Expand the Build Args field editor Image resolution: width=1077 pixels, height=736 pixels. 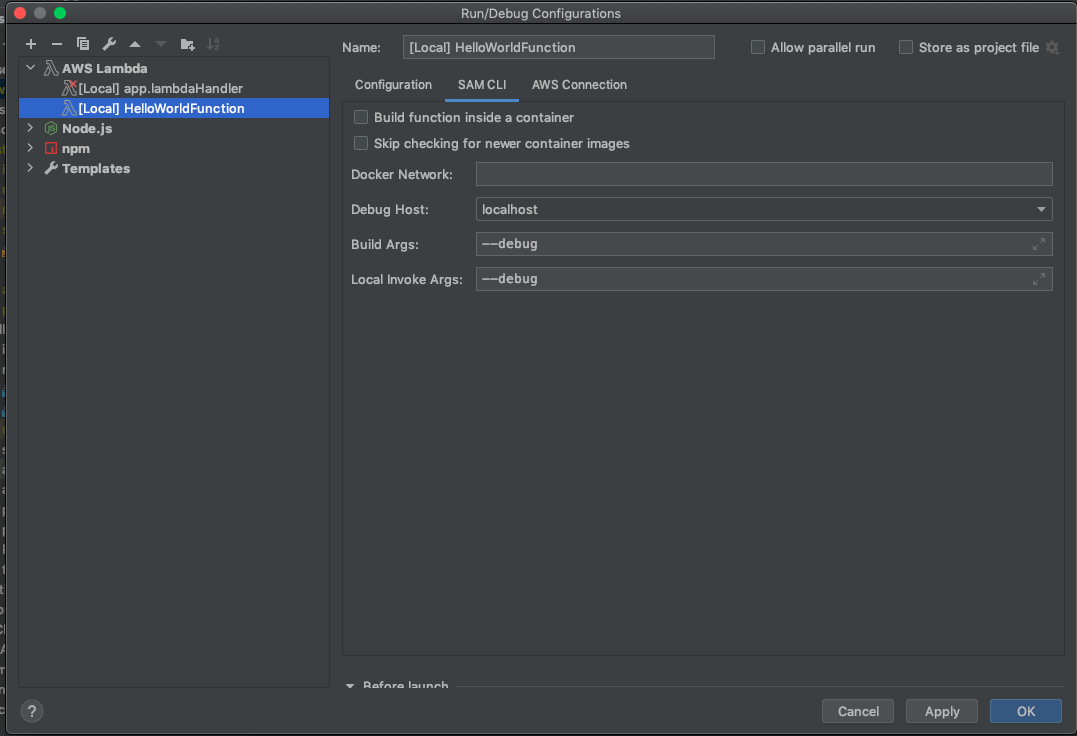tap(1039, 244)
